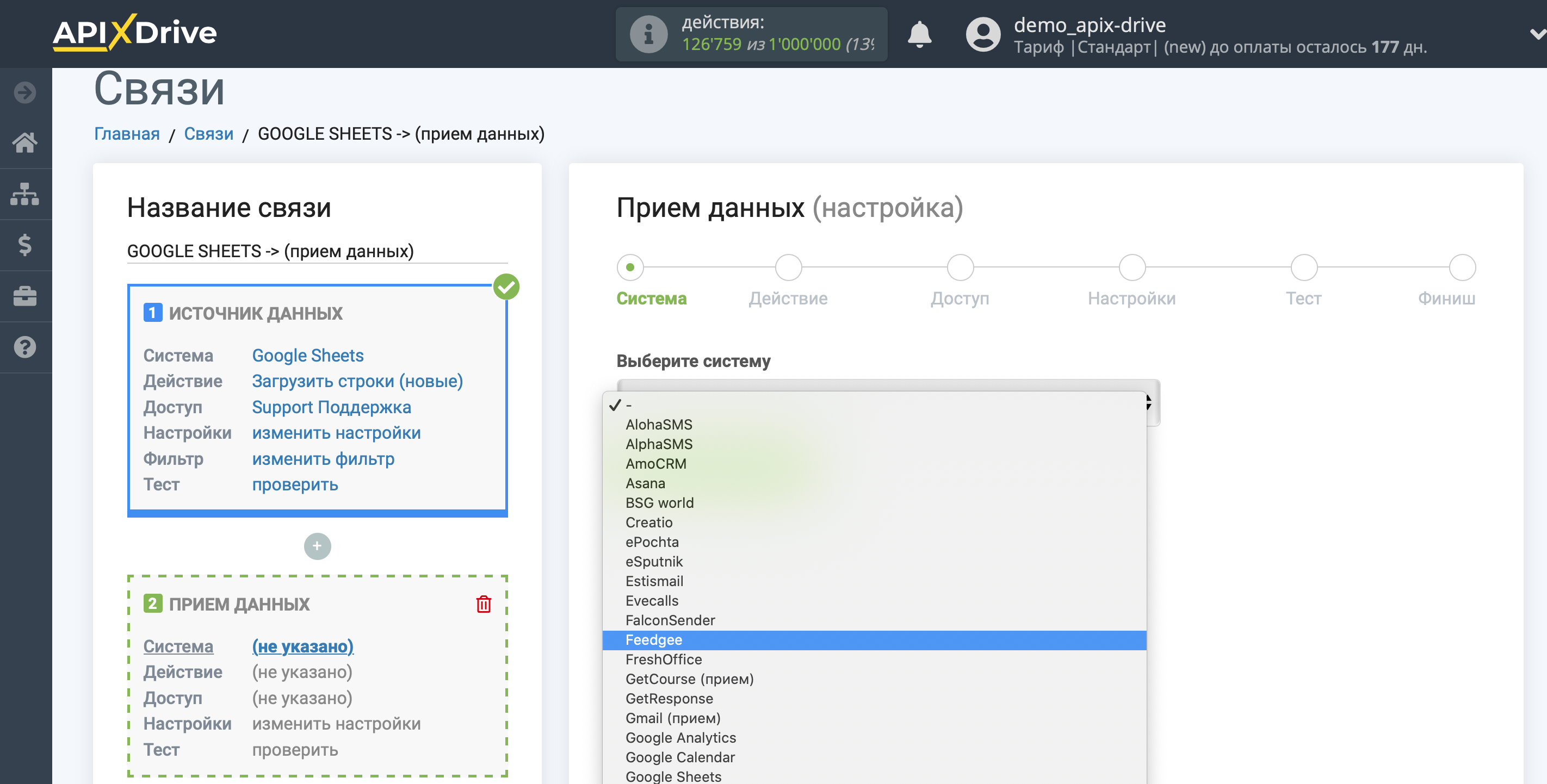Choose ePochta from the list
The image size is (1547, 784).
coord(874,542)
